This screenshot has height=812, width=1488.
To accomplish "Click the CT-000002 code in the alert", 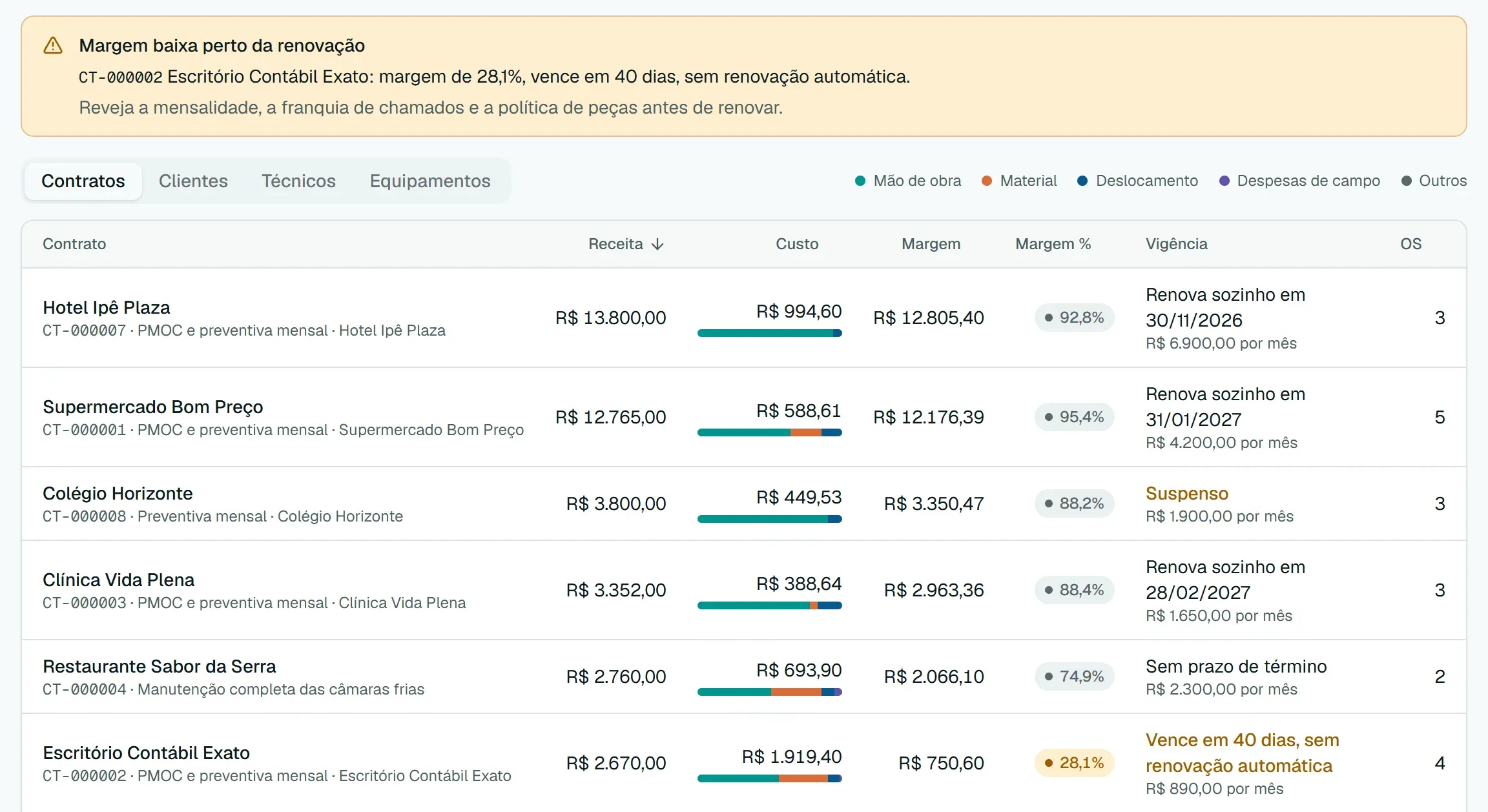I will coord(120,77).
